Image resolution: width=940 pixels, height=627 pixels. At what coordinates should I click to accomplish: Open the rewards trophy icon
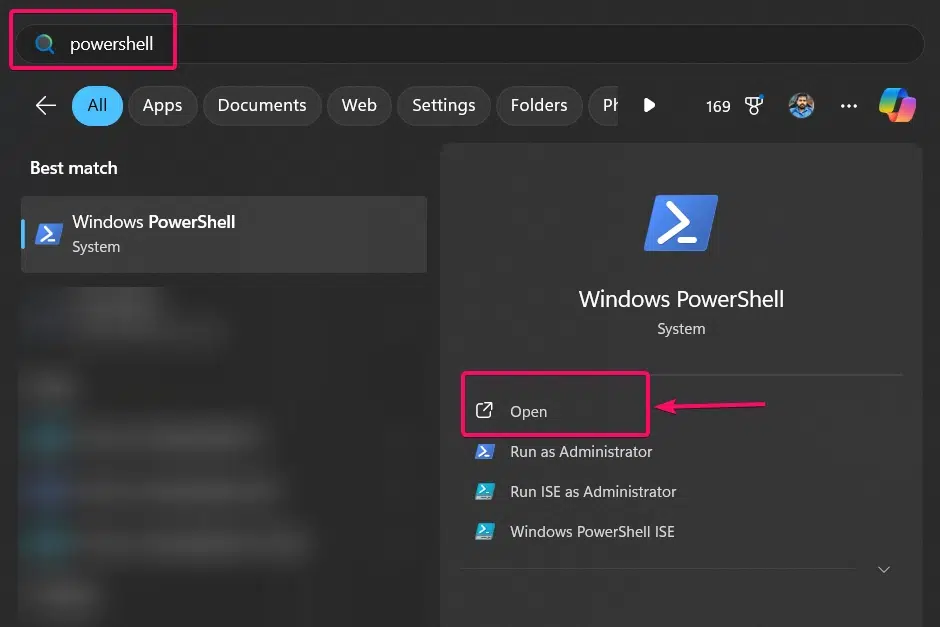(754, 105)
